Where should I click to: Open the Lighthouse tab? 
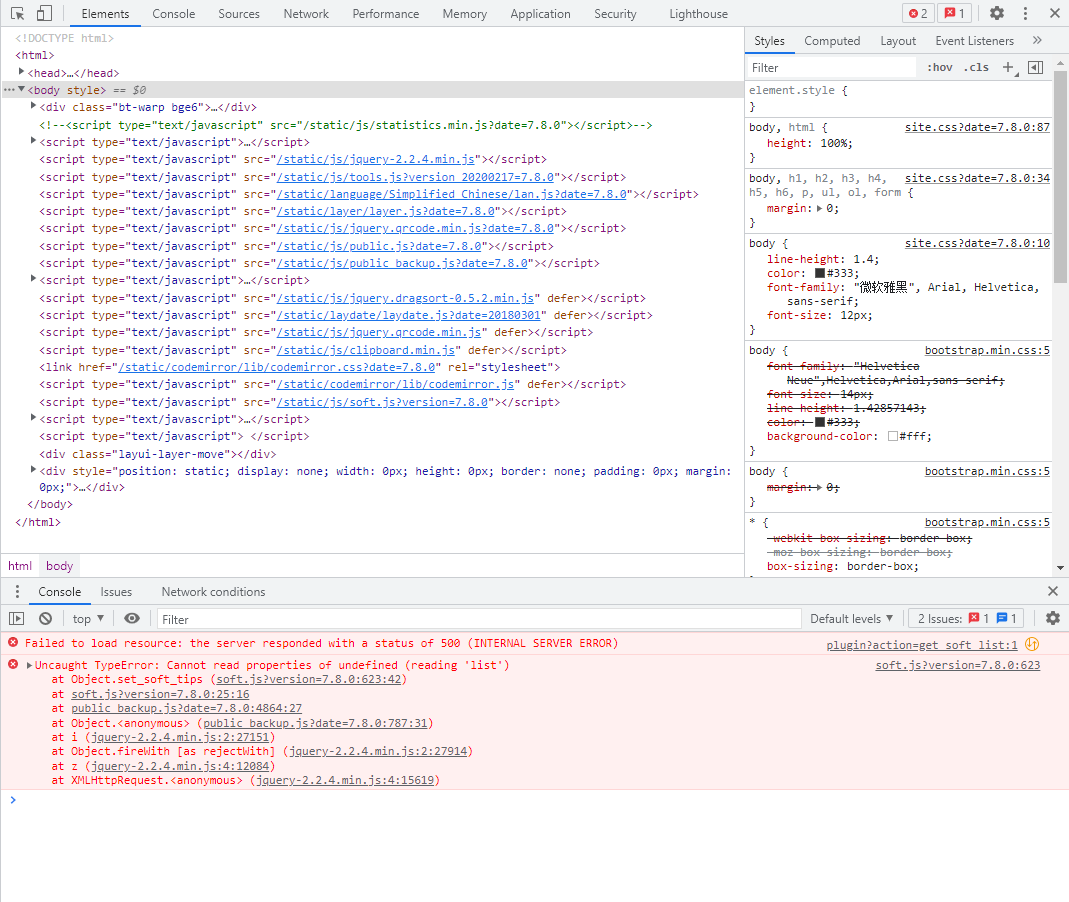698,14
